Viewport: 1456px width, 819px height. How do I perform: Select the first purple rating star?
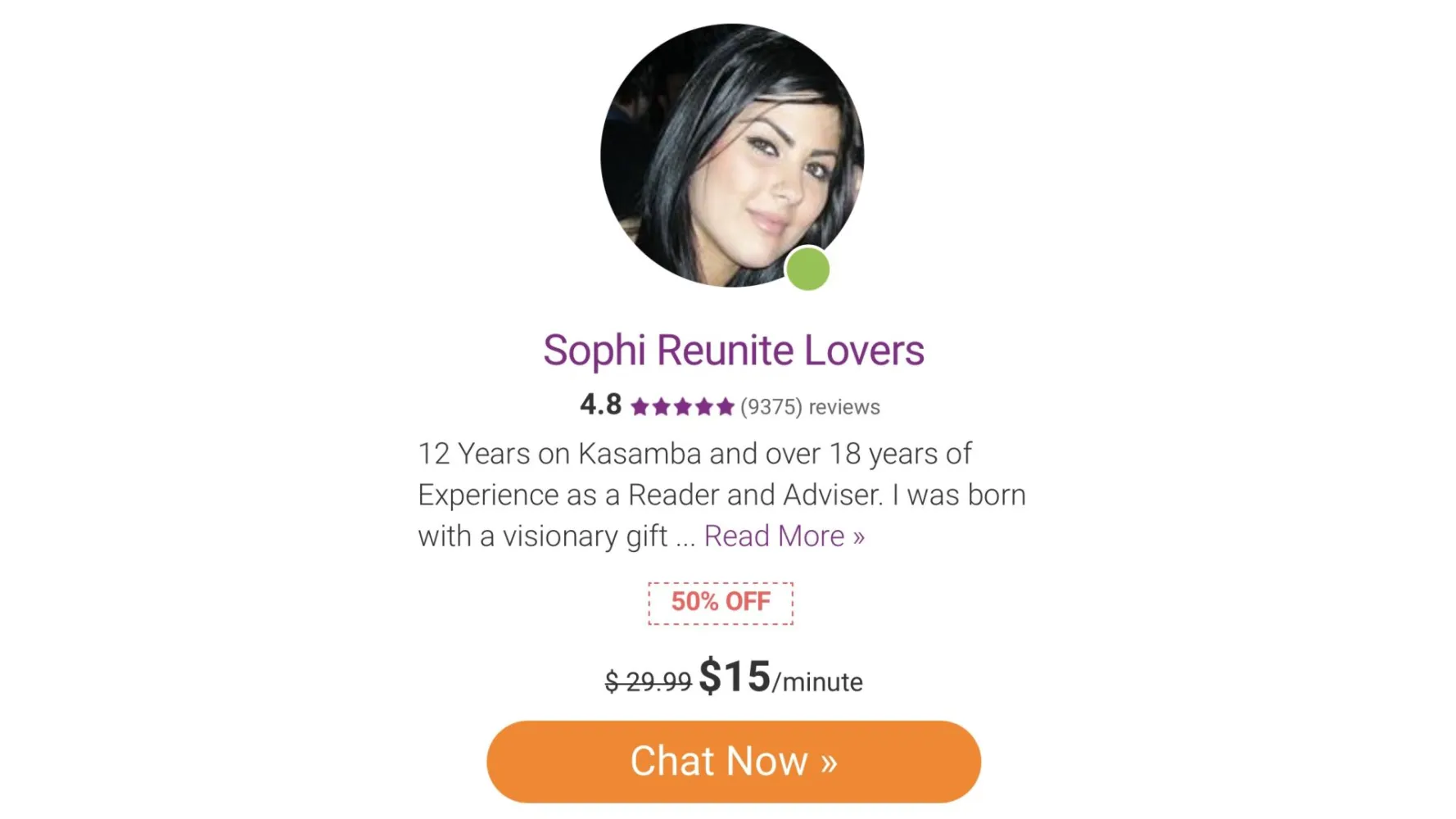coord(640,407)
